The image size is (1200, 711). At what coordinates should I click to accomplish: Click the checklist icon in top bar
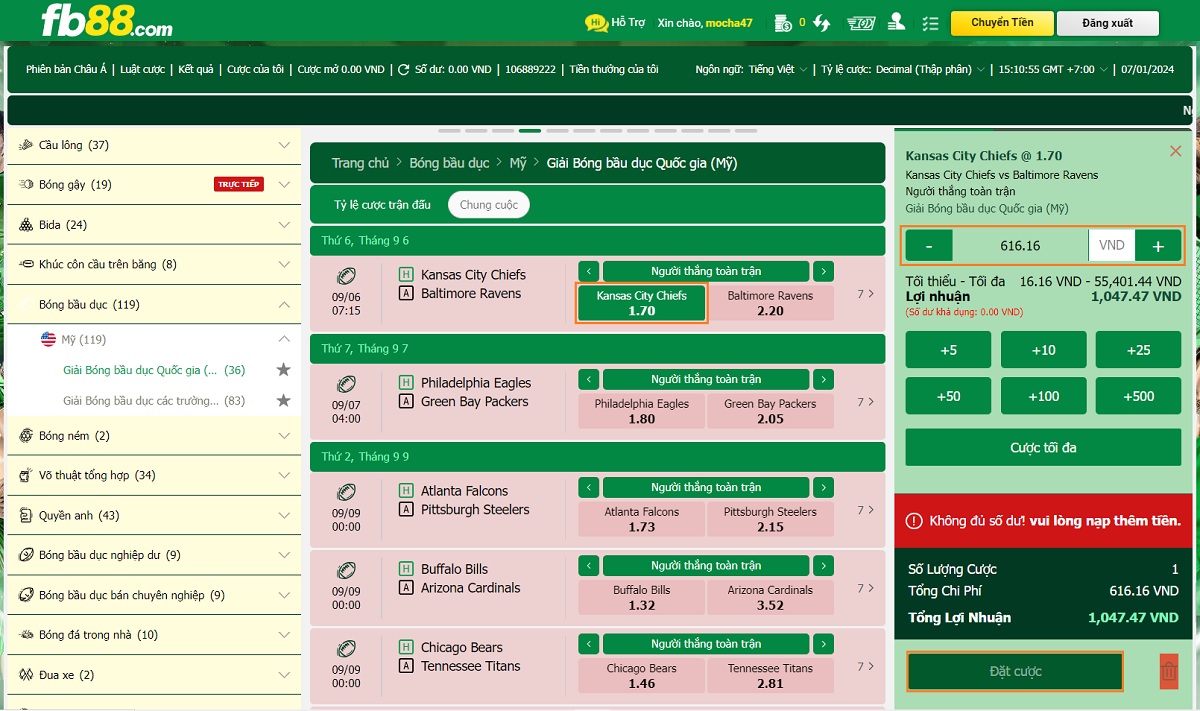point(930,23)
